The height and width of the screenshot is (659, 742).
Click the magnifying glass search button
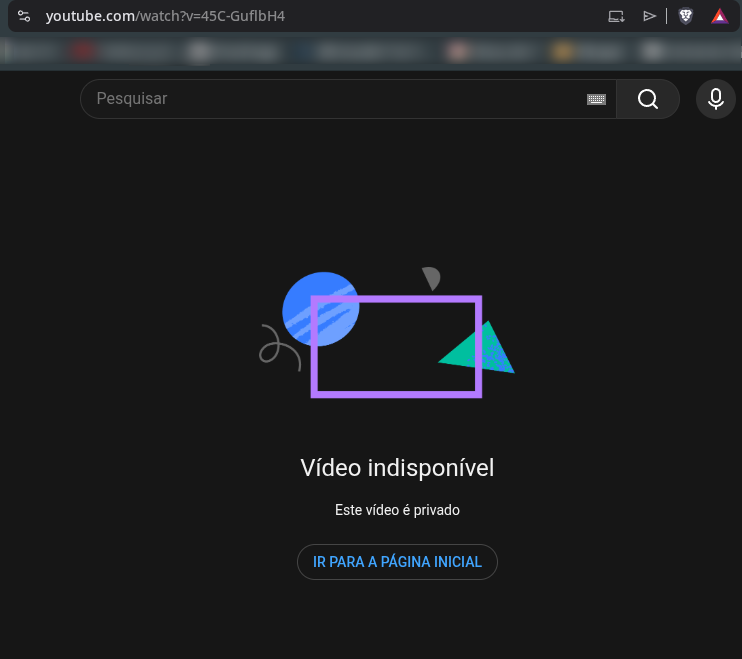pyautogui.click(x=648, y=99)
